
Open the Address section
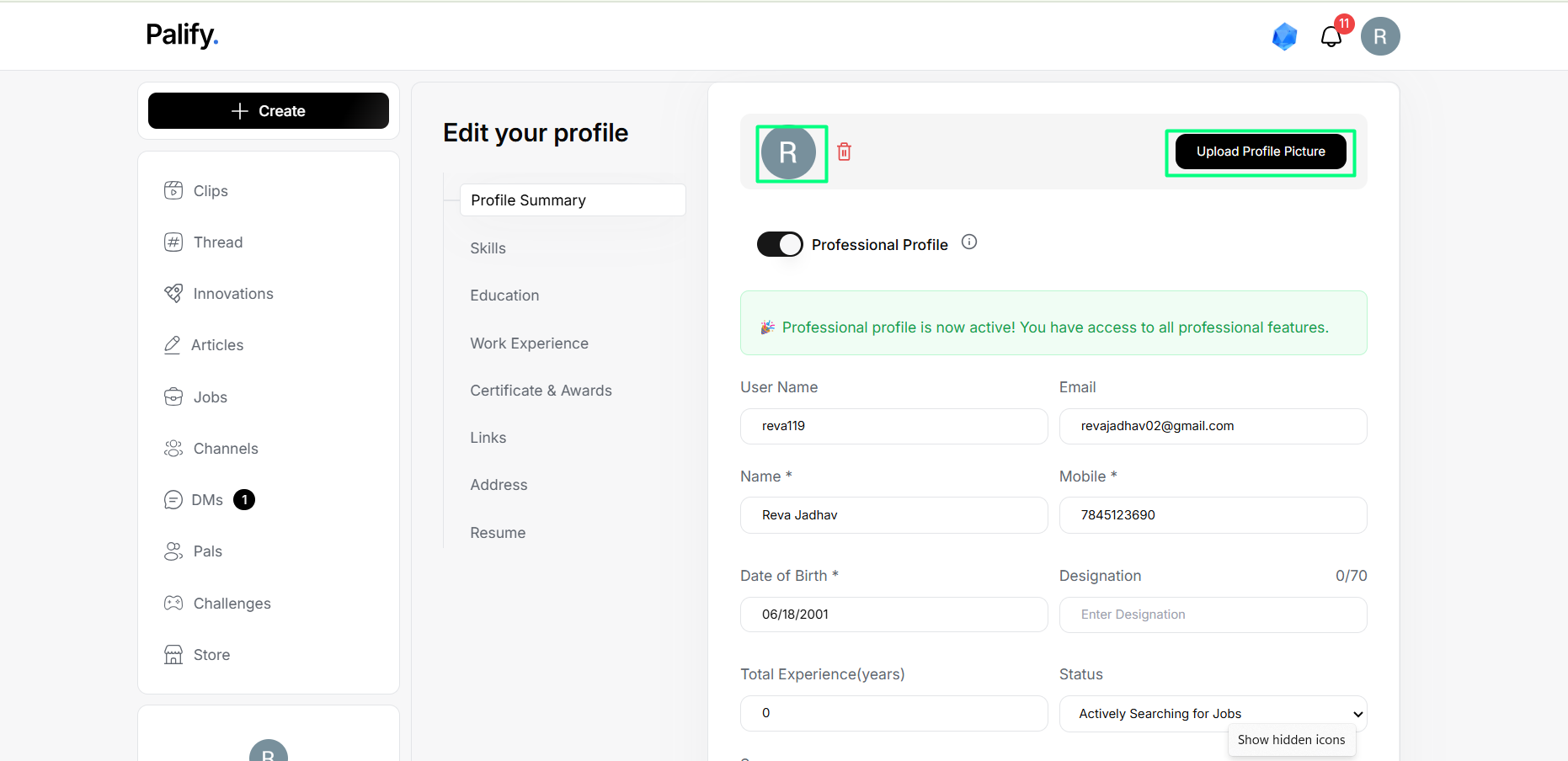click(x=499, y=485)
